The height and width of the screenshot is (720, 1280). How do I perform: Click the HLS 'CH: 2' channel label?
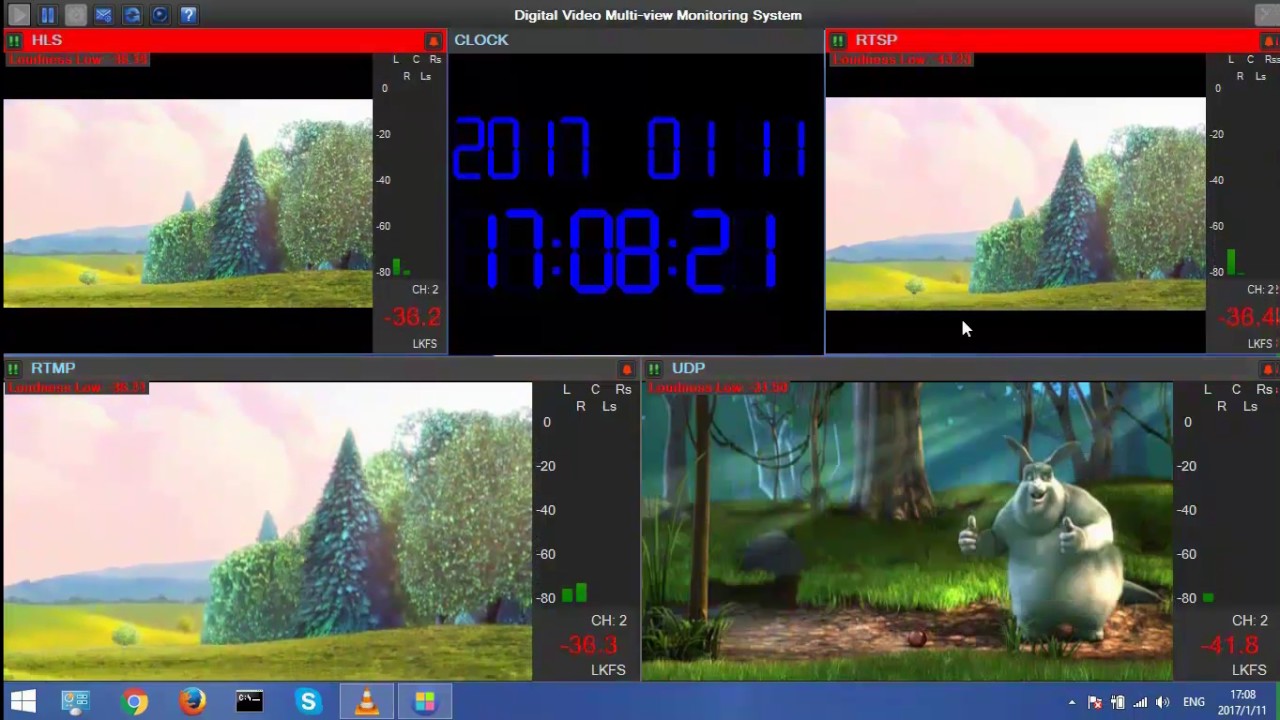pos(425,289)
